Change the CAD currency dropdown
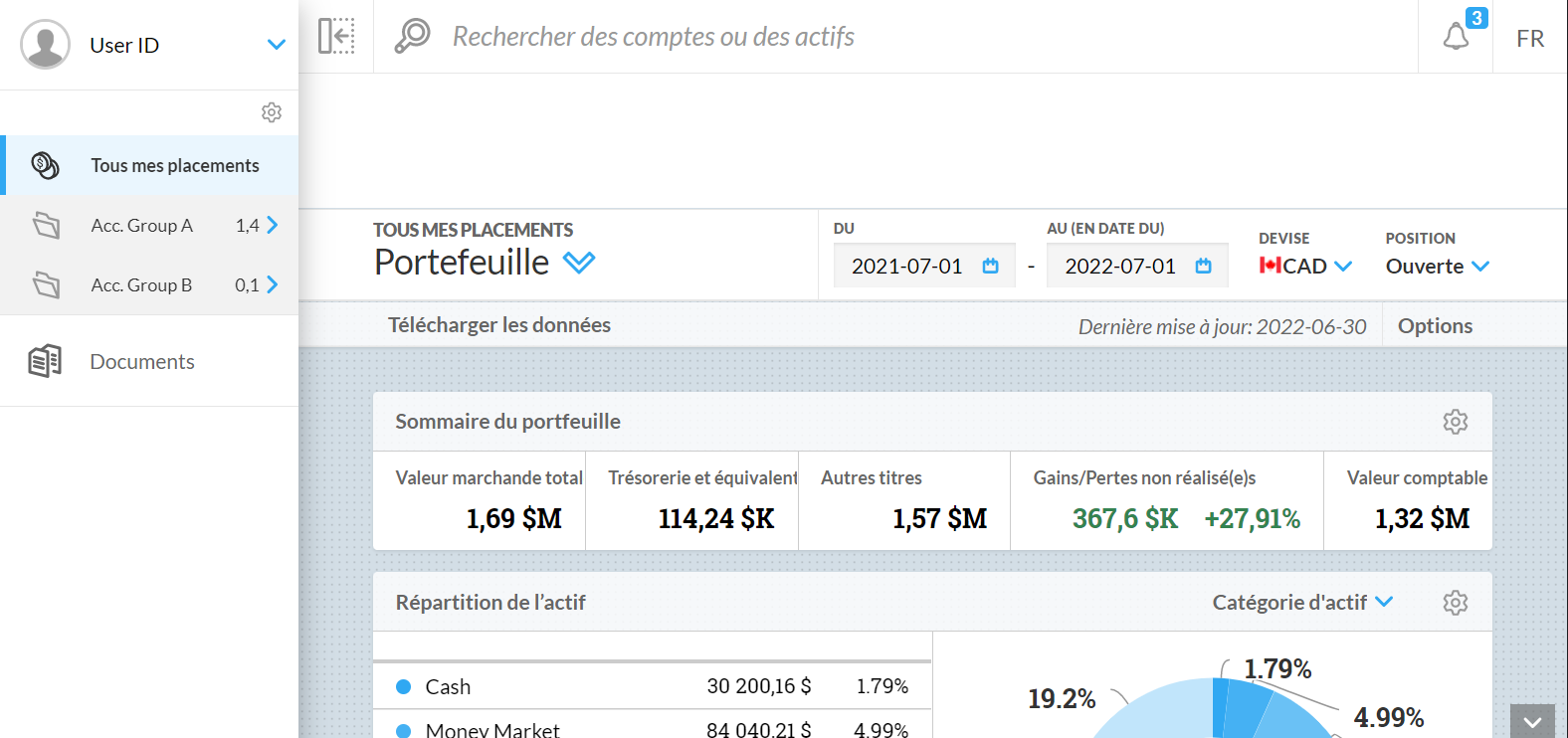1568x738 pixels. coord(1305,267)
